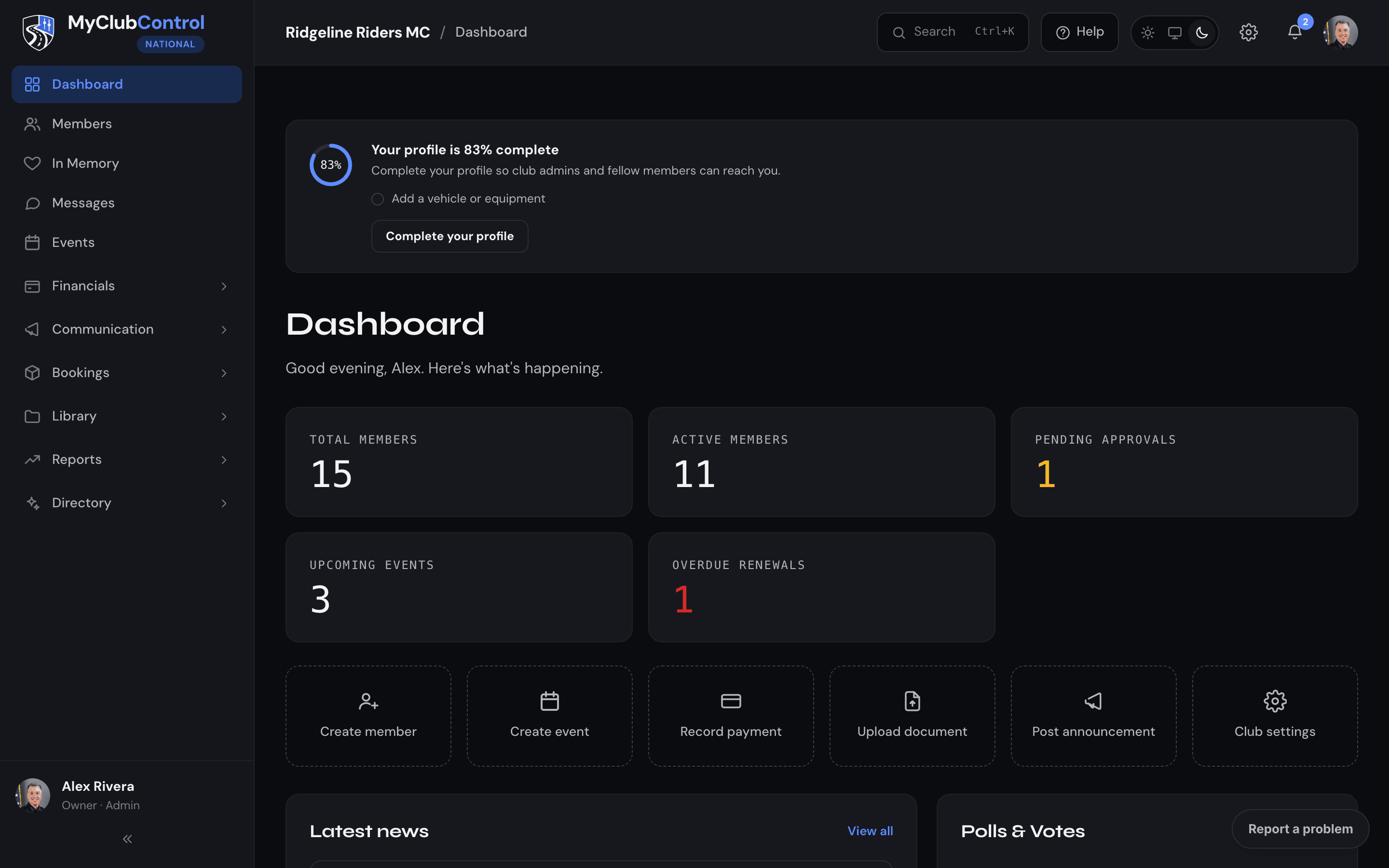Open the user avatar in top bar
Viewport: 1389px width, 868px height.
pos(1340,32)
